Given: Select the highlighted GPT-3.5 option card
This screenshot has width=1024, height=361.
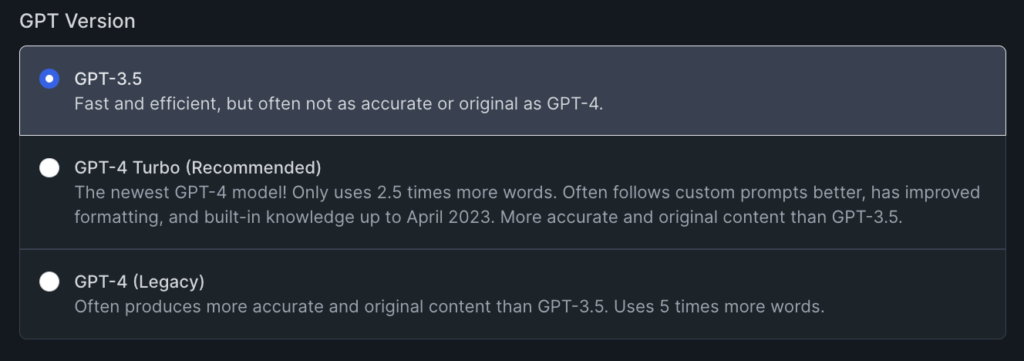Looking at the screenshot, I should coord(513,91).
